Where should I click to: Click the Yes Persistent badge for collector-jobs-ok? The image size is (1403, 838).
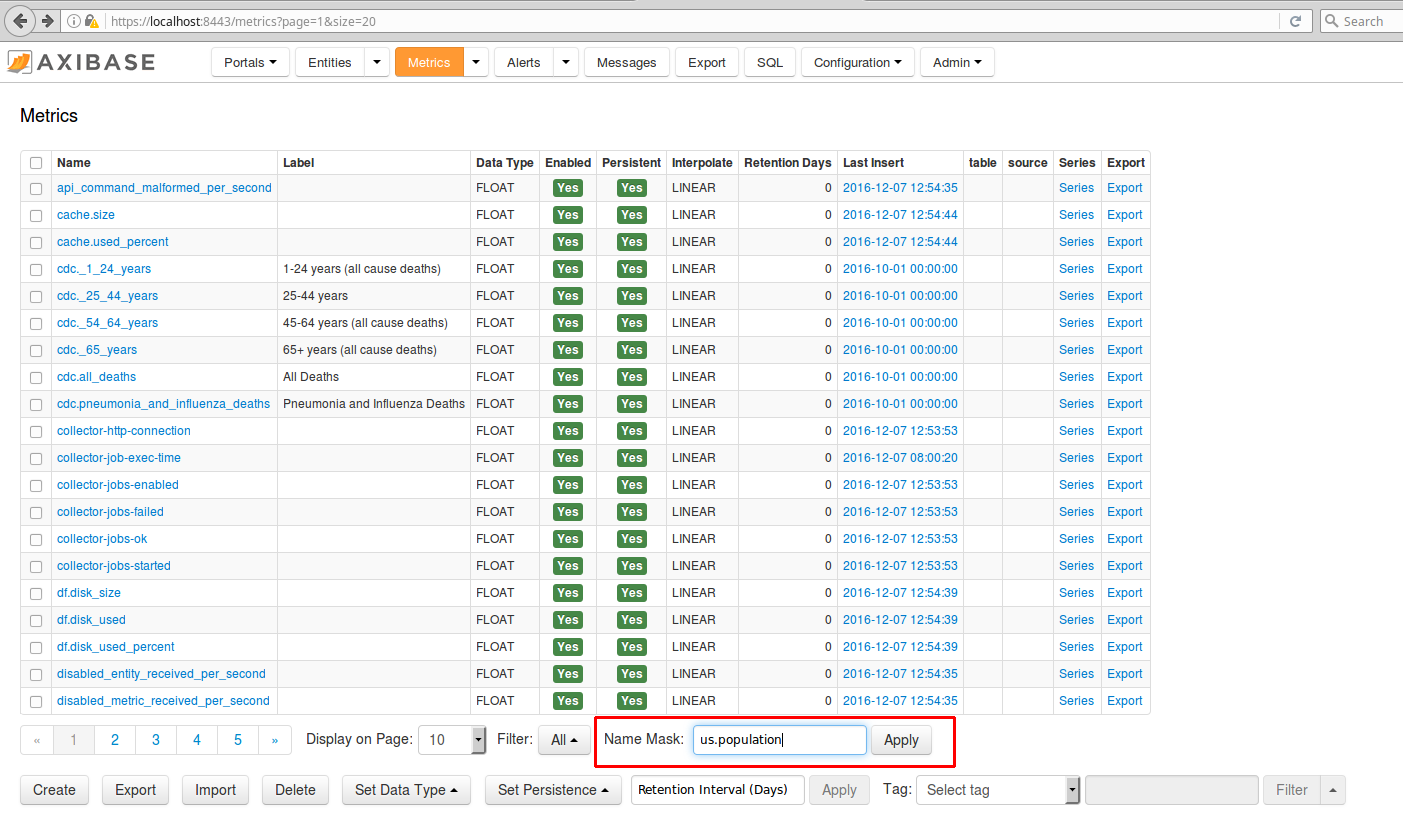[631, 539]
